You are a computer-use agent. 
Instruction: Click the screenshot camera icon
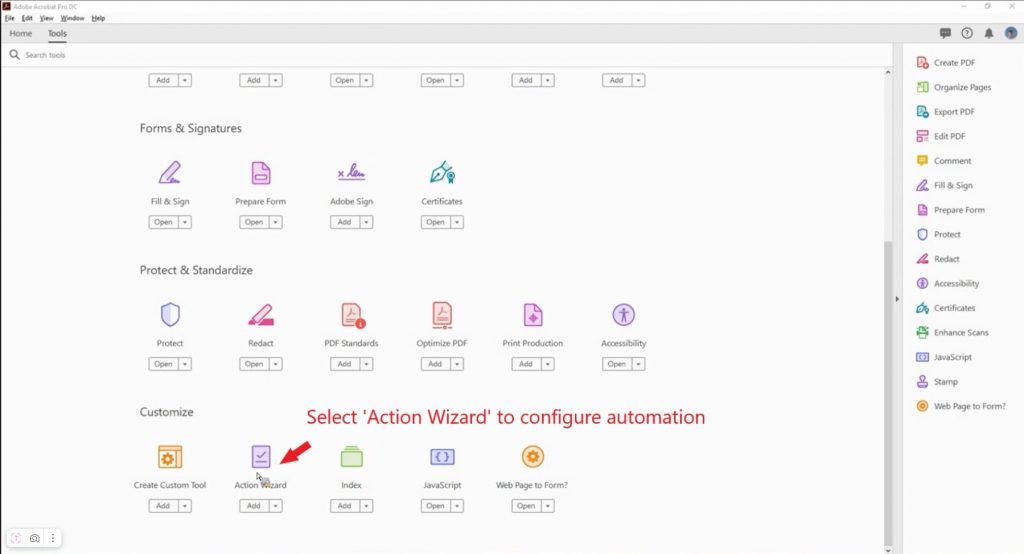click(35, 538)
